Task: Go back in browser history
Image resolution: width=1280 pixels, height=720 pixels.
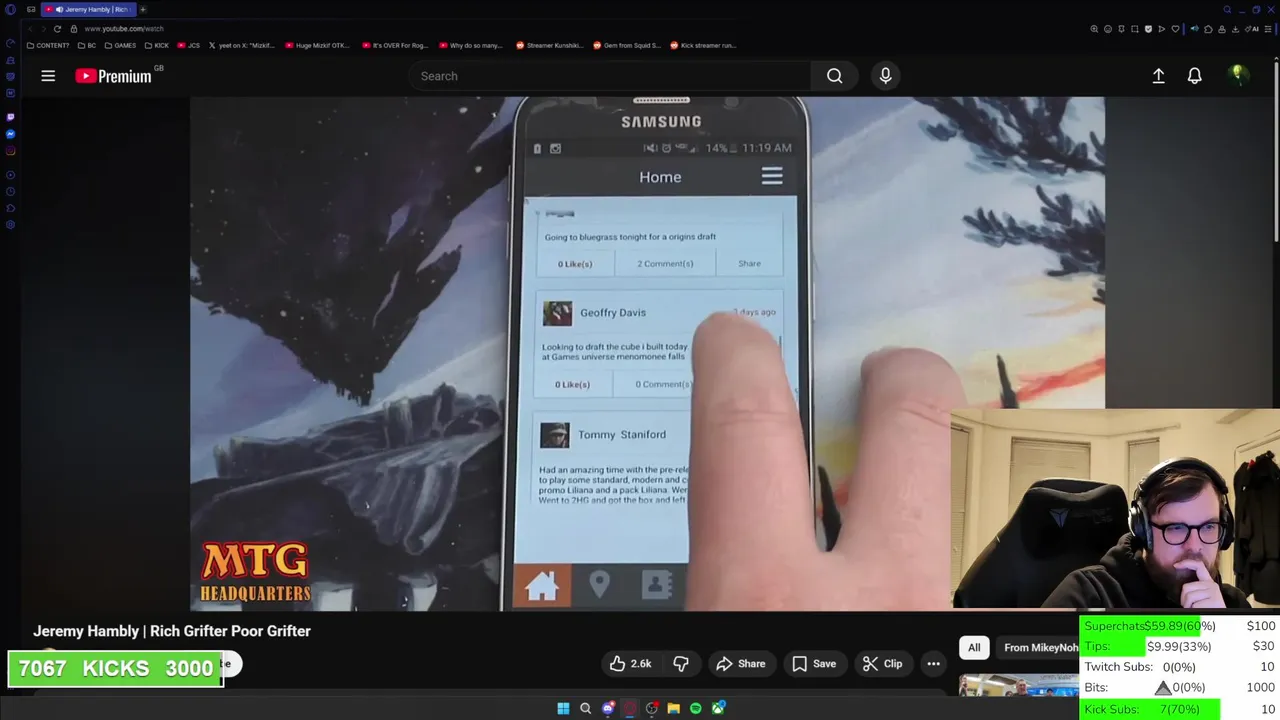Action: click(x=30, y=29)
